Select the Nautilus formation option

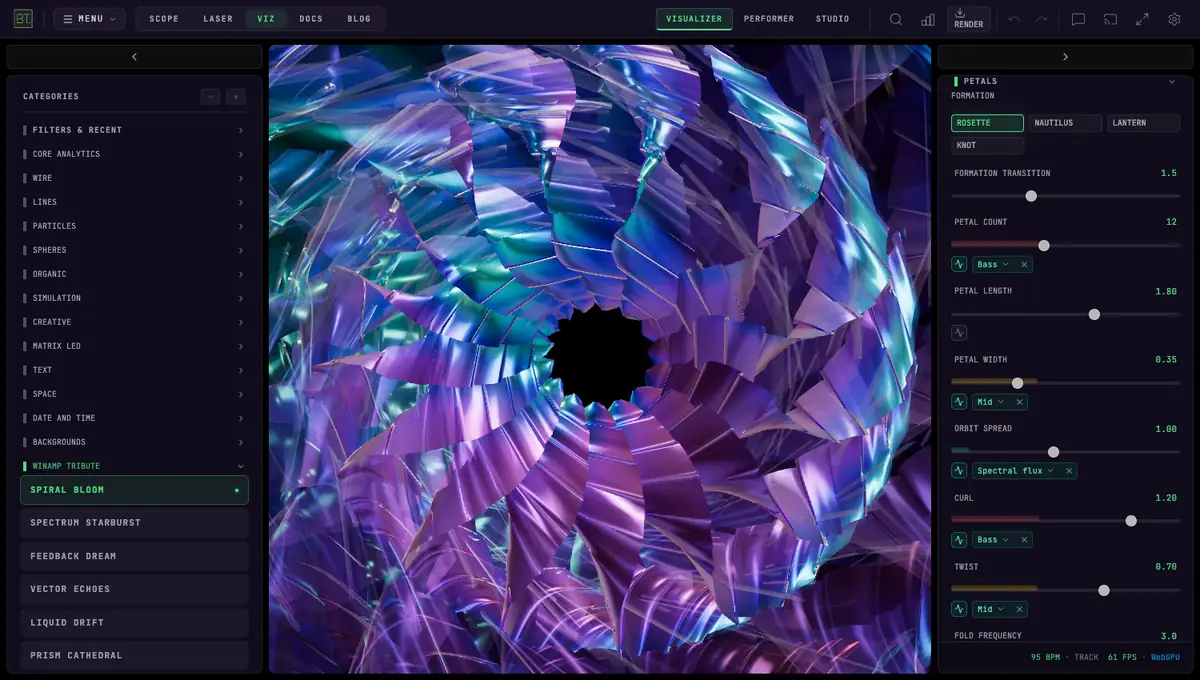[x=1065, y=123]
